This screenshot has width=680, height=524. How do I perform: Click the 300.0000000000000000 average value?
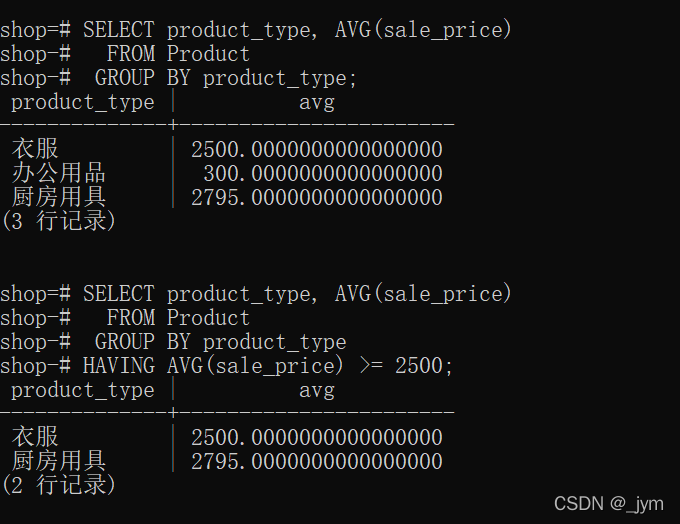(322, 174)
